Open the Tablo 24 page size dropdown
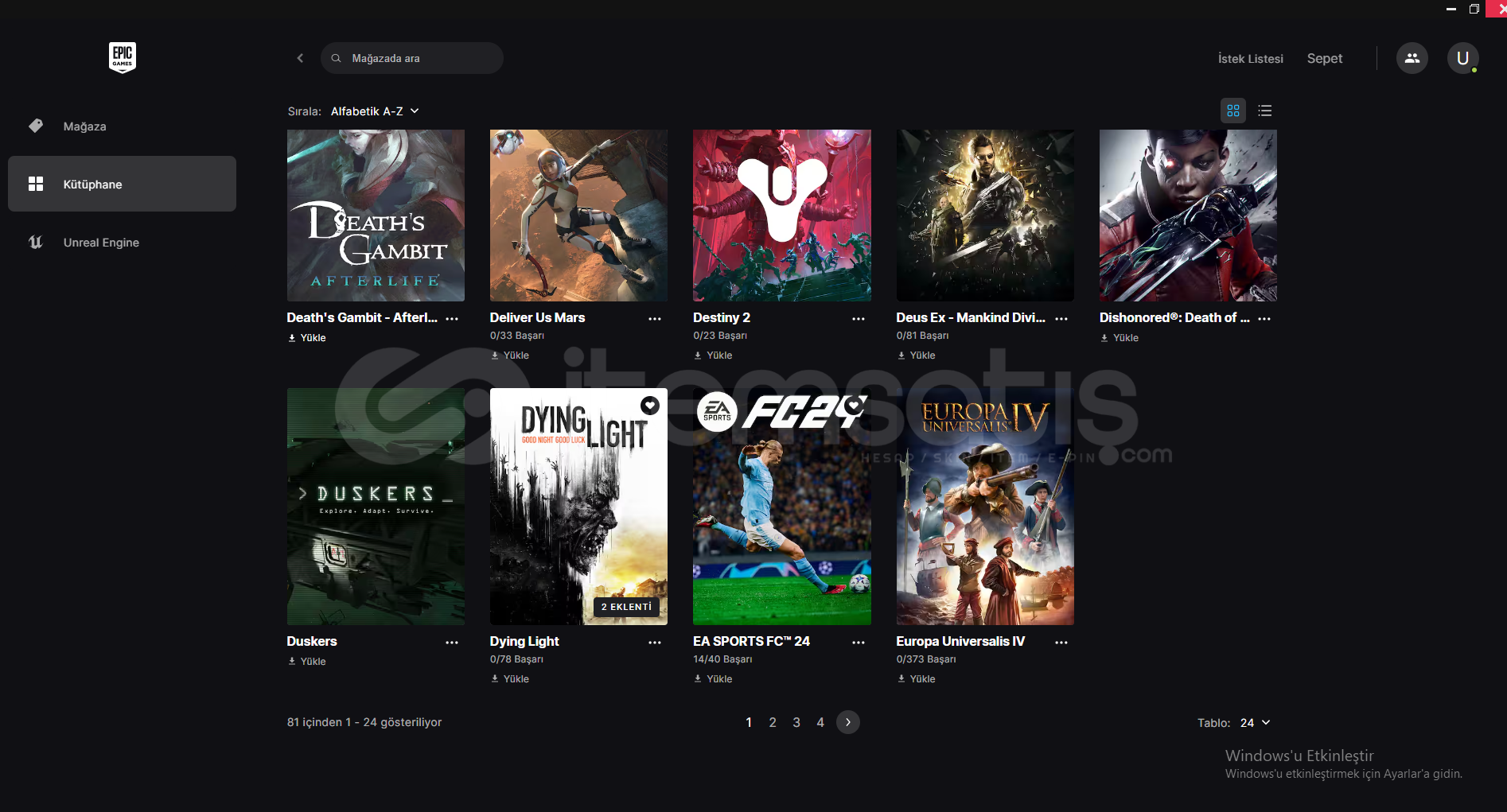 click(x=1256, y=723)
